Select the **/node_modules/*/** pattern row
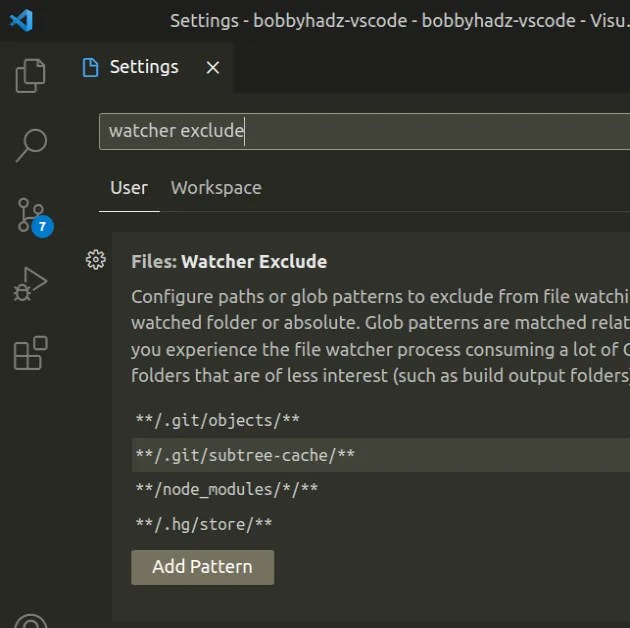Image resolution: width=630 pixels, height=628 pixels. (380, 489)
